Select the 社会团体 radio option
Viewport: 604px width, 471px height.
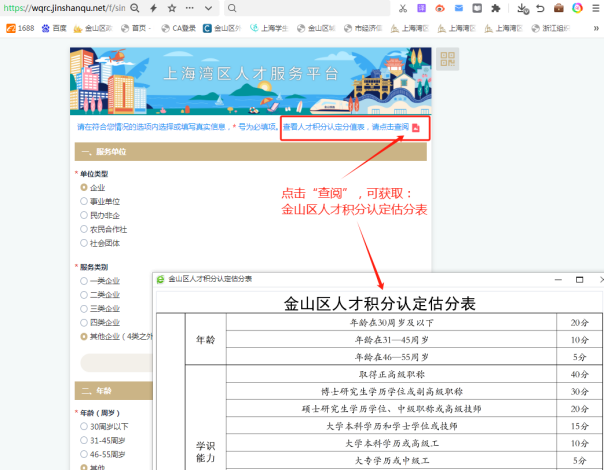(x=84, y=243)
